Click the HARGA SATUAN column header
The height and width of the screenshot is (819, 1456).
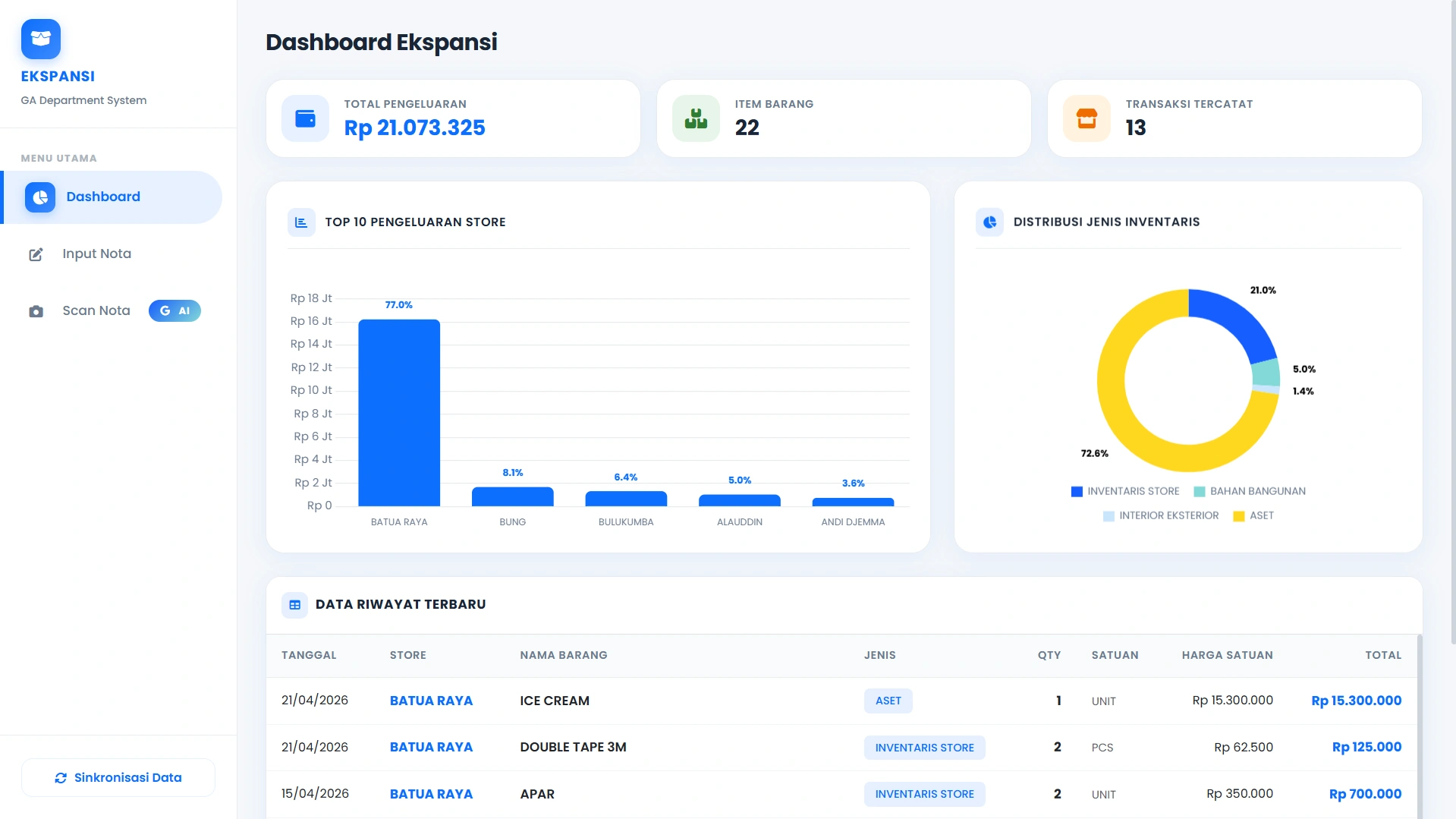click(x=1228, y=655)
